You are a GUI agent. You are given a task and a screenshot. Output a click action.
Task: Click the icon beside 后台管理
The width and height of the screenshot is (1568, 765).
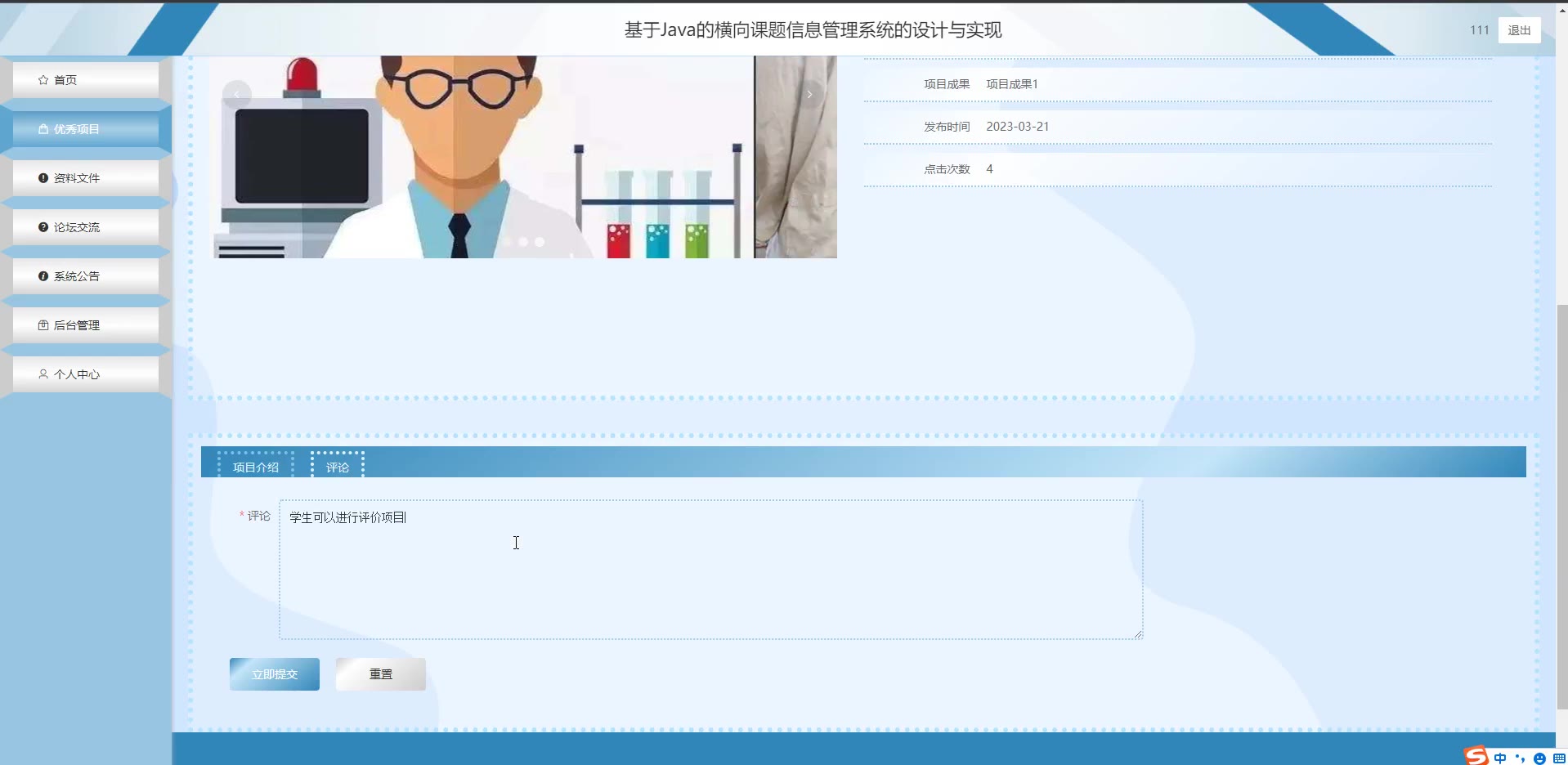click(x=43, y=325)
